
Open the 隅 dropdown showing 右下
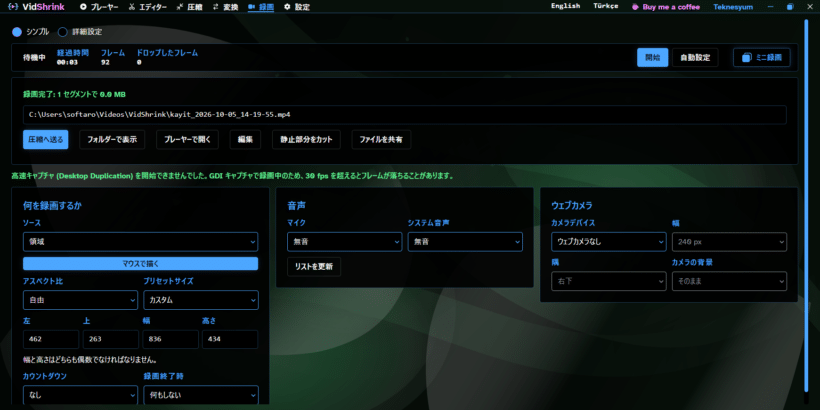tap(609, 281)
